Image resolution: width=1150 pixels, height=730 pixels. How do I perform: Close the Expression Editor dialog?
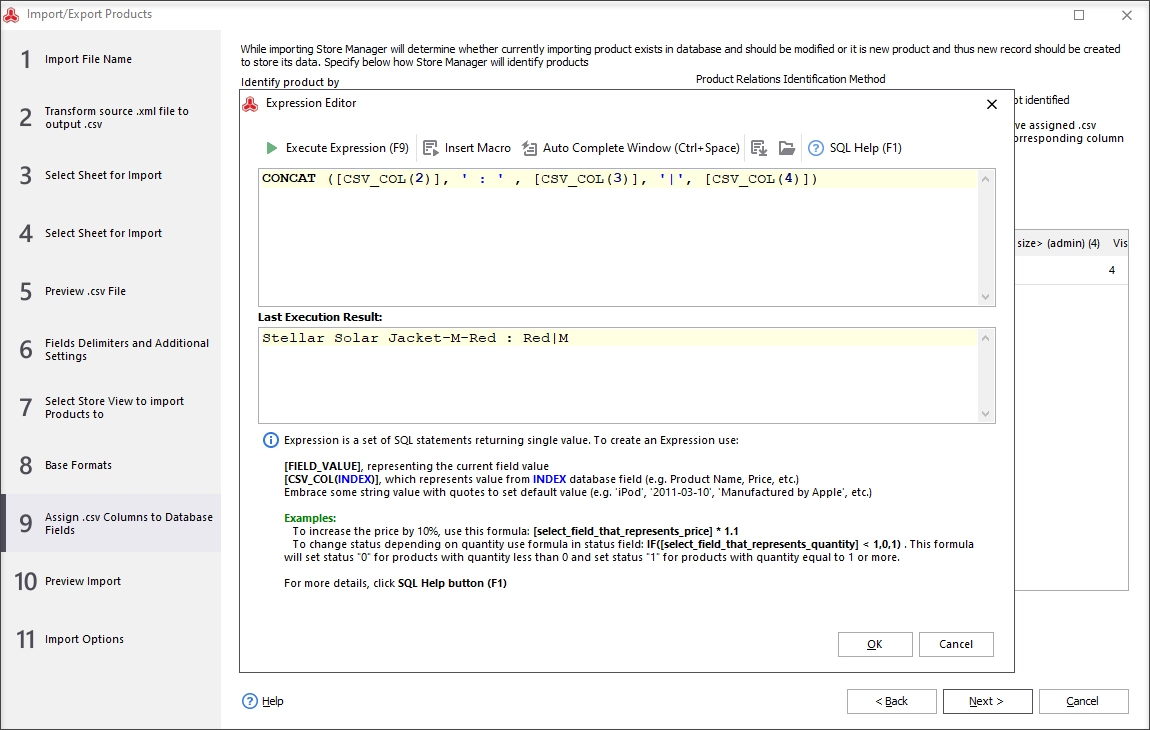(992, 104)
